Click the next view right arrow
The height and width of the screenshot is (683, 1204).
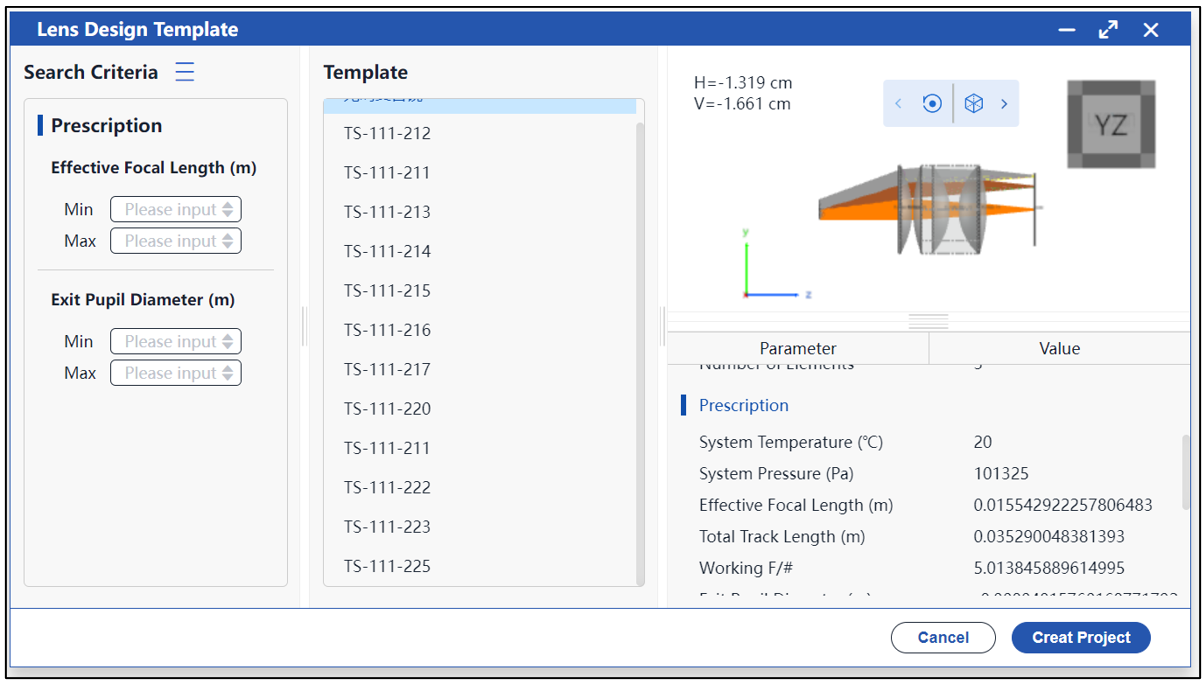pyautogui.click(x=1004, y=104)
